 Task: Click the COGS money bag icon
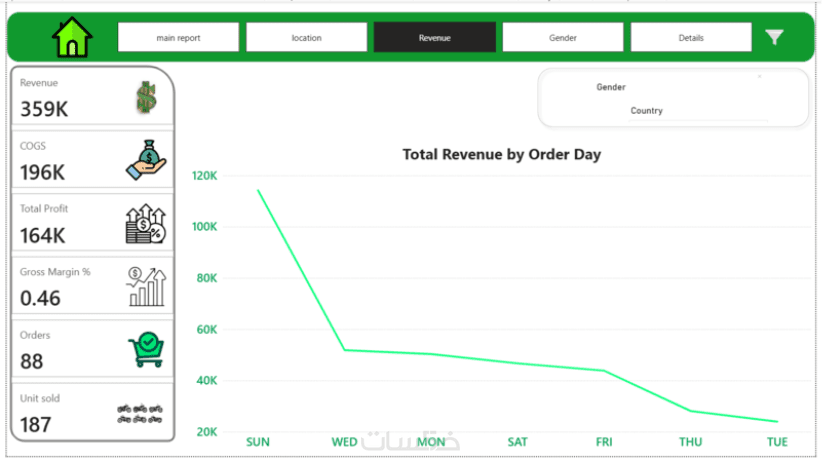(146, 160)
